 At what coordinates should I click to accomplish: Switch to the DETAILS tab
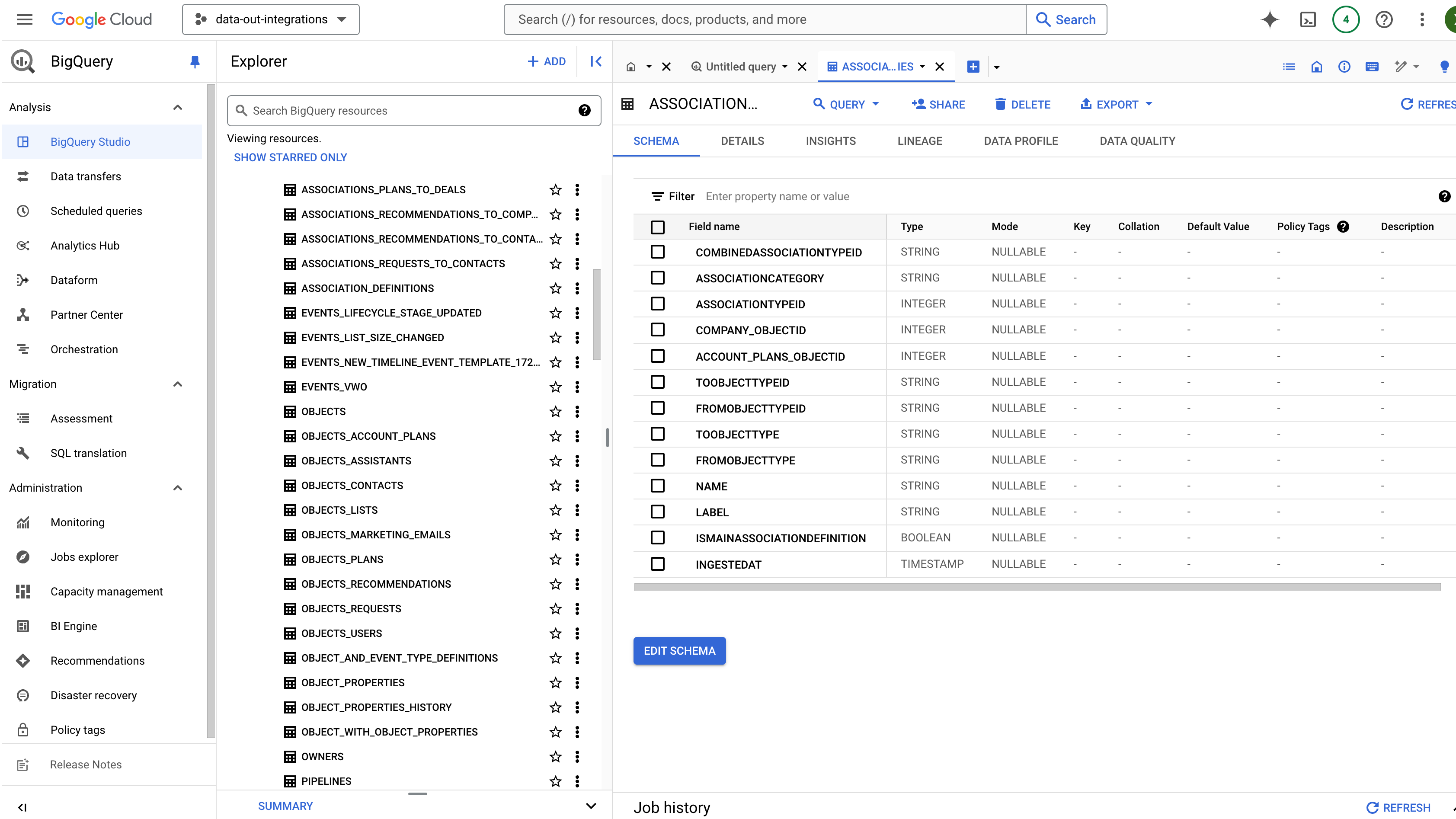coord(742,141)
